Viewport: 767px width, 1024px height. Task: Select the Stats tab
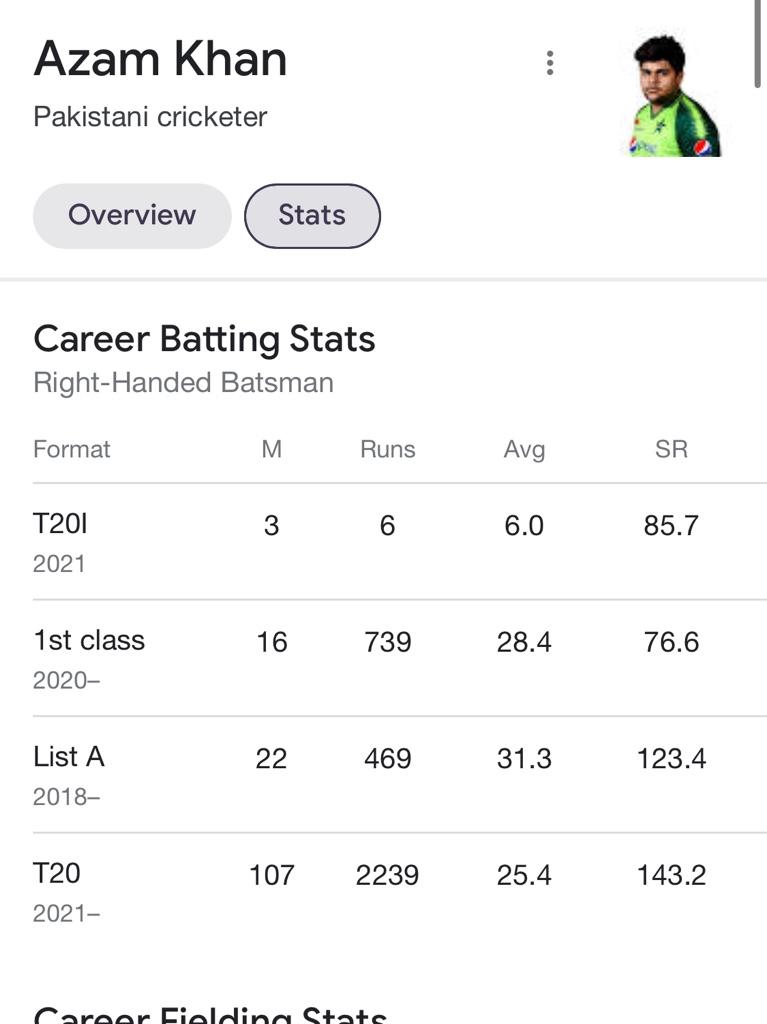pyautogui.click(x=312, y=216)
